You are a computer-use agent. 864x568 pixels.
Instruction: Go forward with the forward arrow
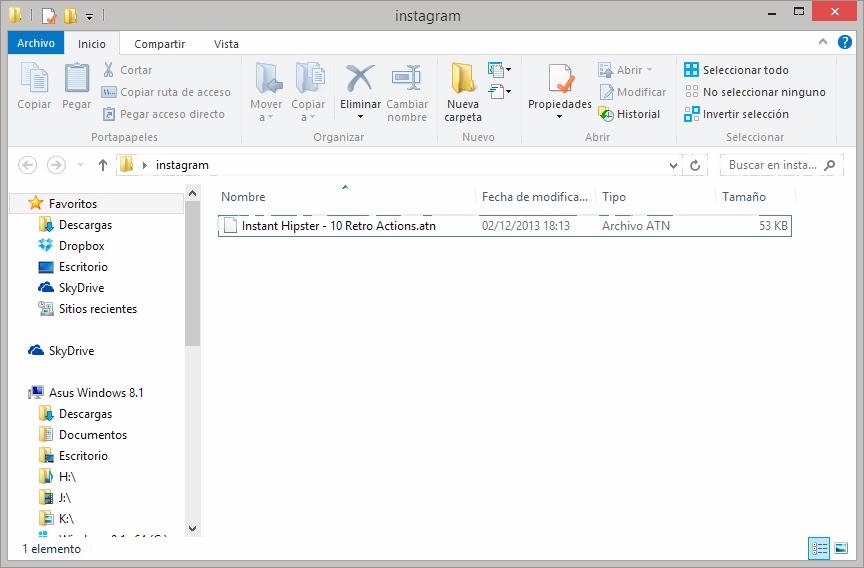56,165
